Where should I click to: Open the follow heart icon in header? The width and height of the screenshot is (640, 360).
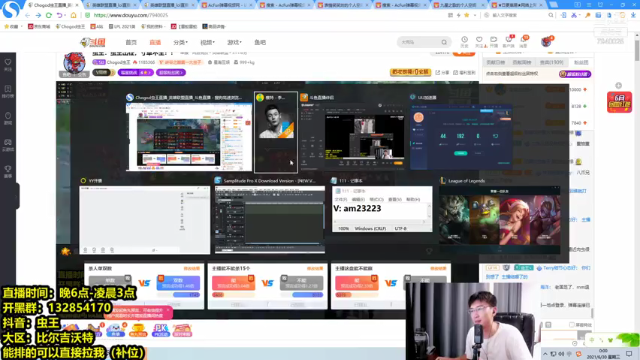(479, 42)
